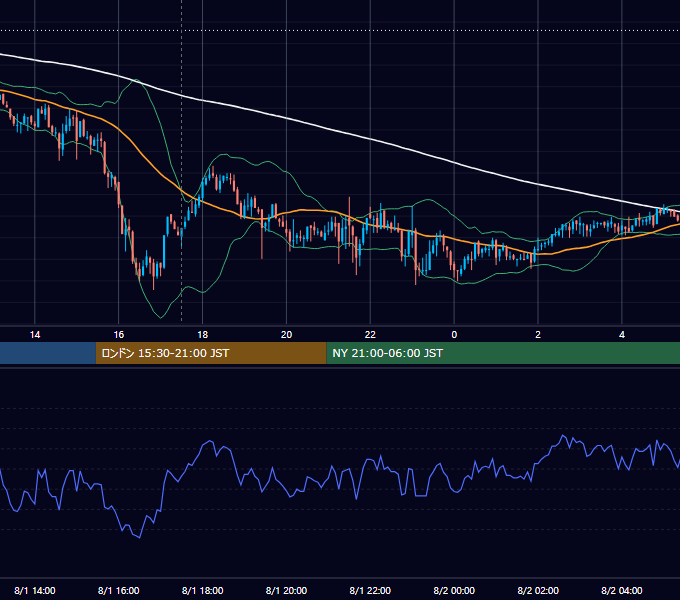The width and height of the screenshot is (680, 600).
Task: Click the 8/1 22:00 date label
Action: pyautogui.click(x=370, y=590)
